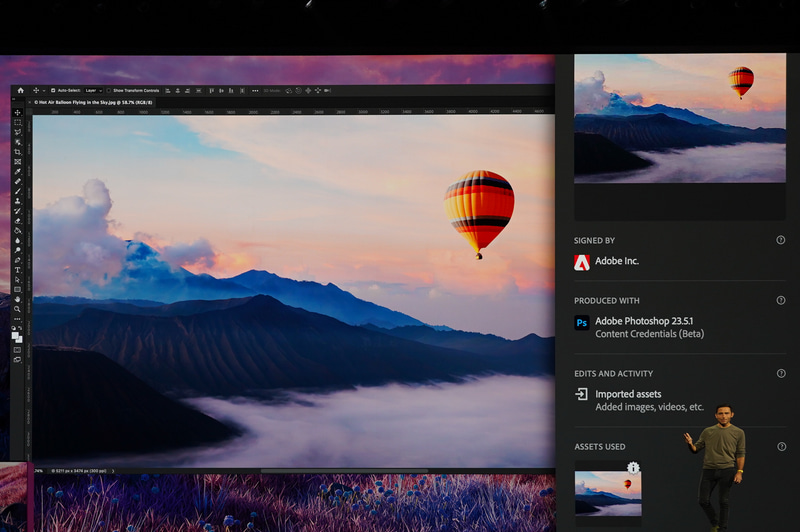Pick the foreground color swatch
This screenshot has height=532, width=800.
(15, 336)
